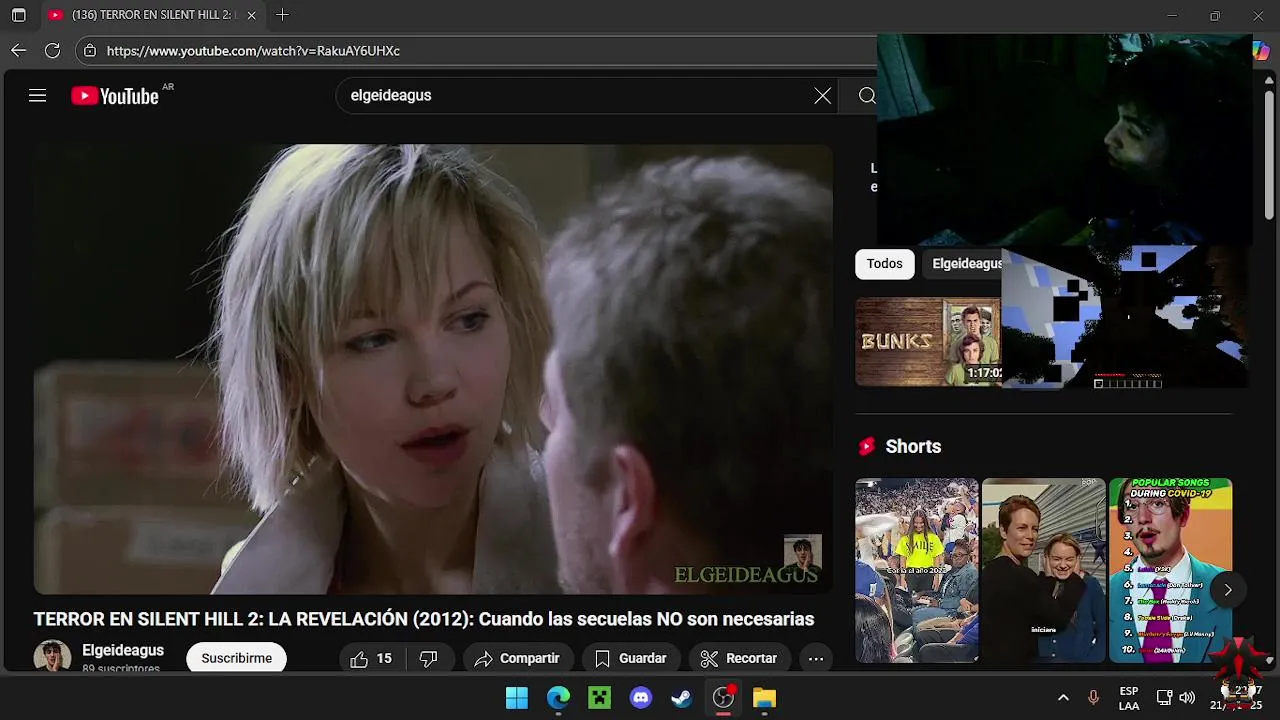Click the video player to pause
1280x720 pixels.
tap(433, 369)
